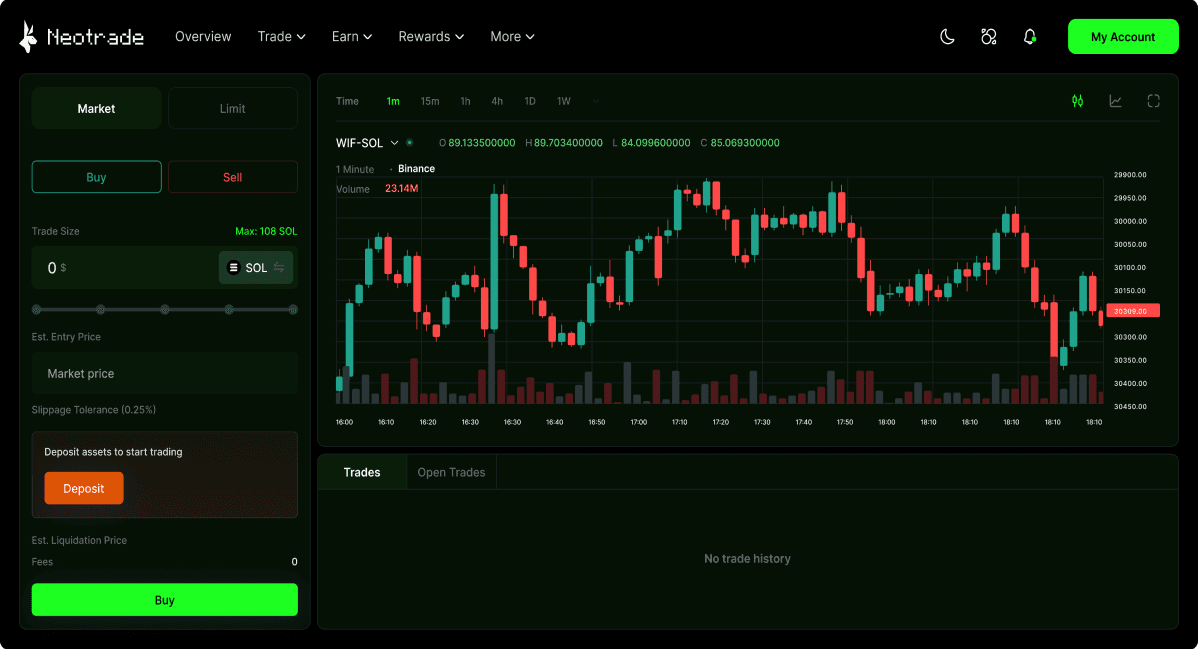Viewport: 1198px width, 649px height.
Task: Switch to Limit order mode
Action: (x=232, y=107)
